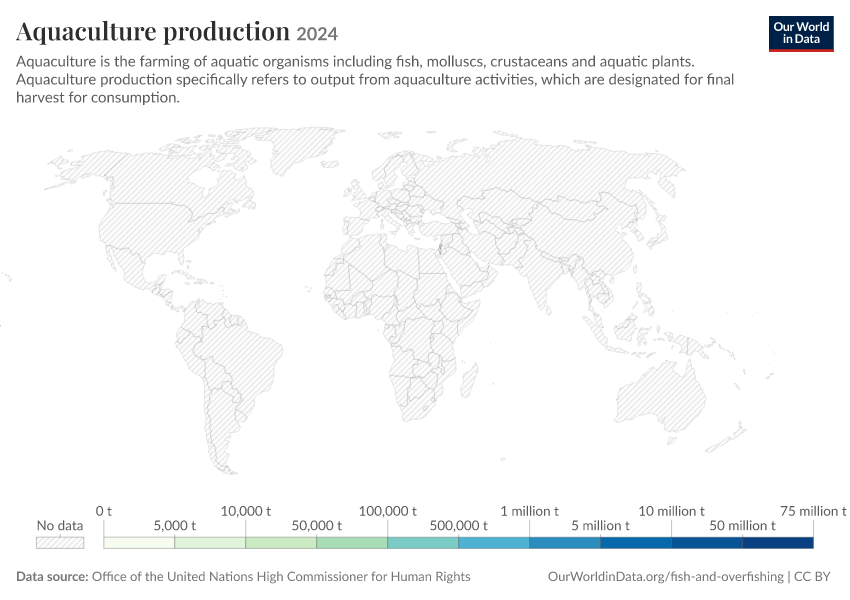Click Brazil on the world map
Screen dimensions: 850x600
click(x=244, y=360)
